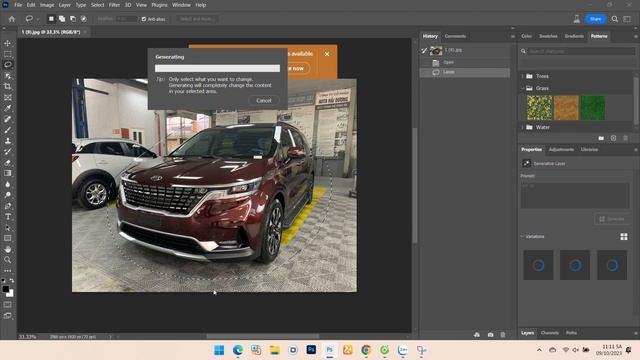
Task: Select the Lasso tool in the toolbar
Action: coord(8,64)
